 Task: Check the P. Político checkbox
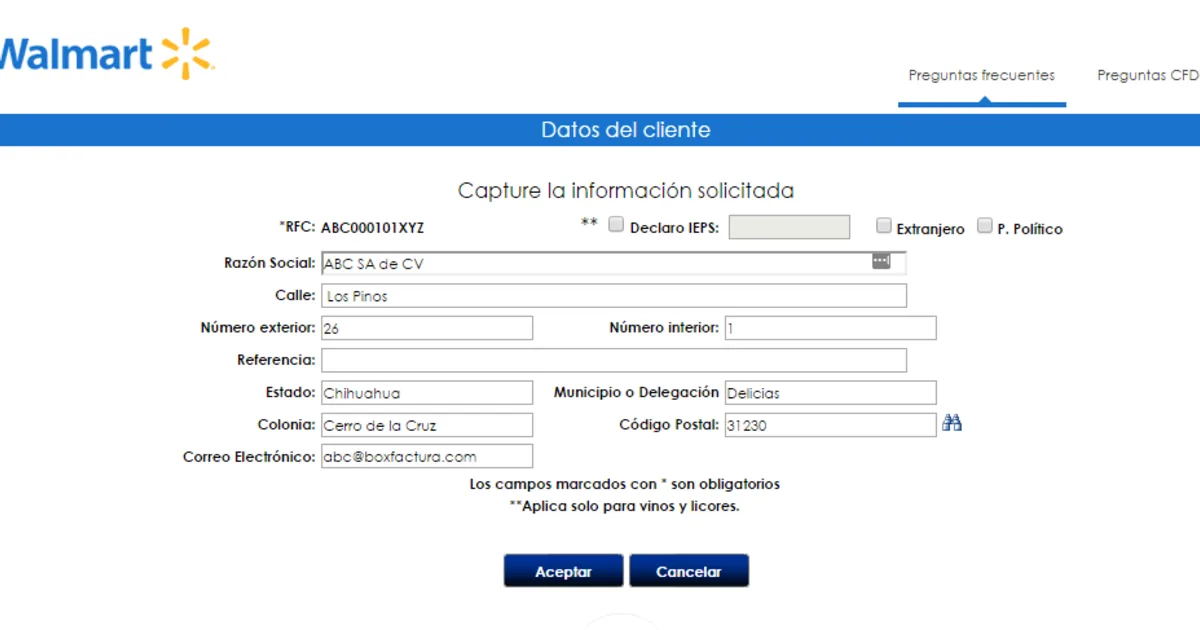[x=985, y=226]
